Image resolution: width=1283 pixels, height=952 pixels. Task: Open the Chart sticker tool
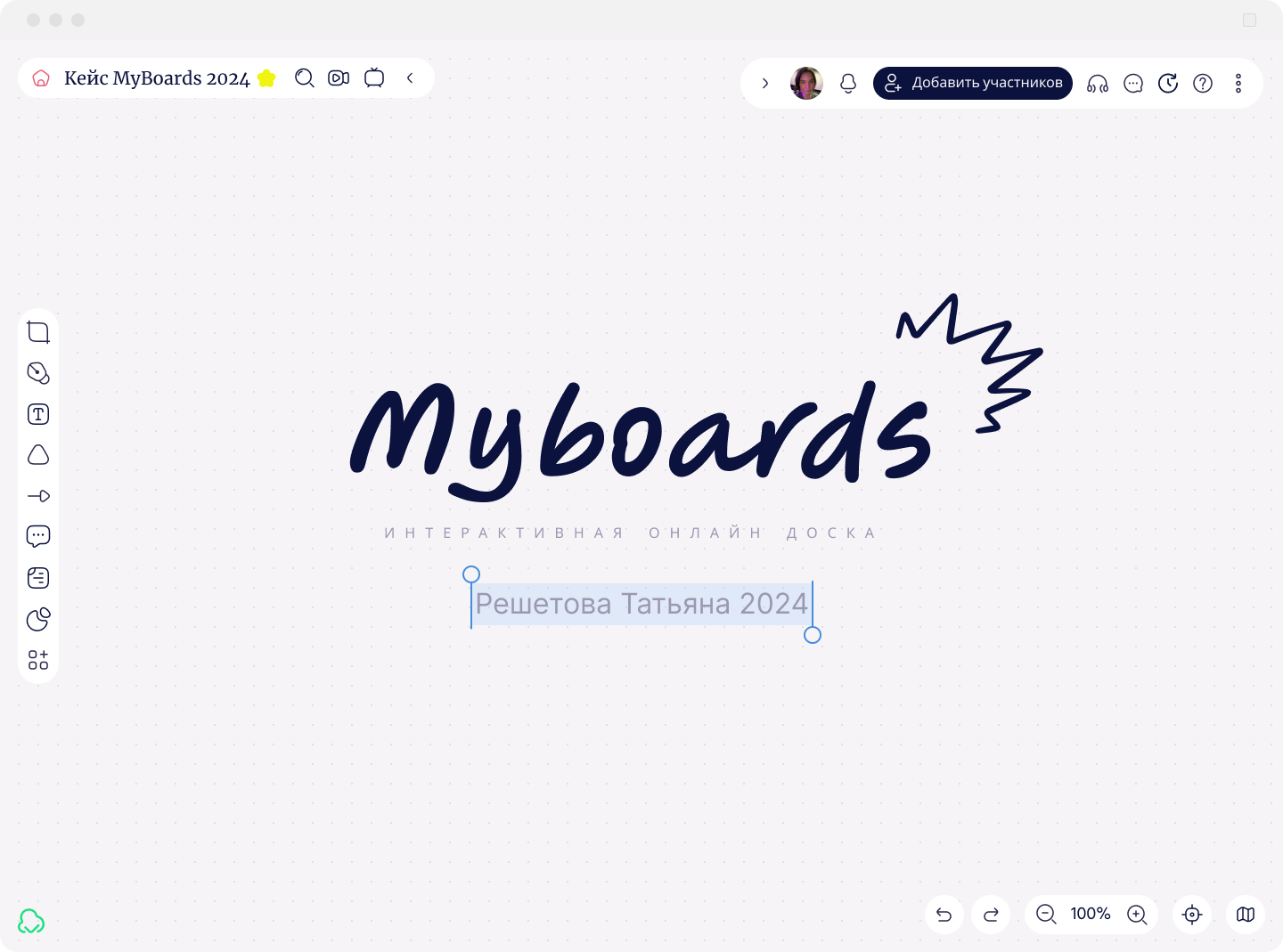pyautogui.click(x=38, y=619)
